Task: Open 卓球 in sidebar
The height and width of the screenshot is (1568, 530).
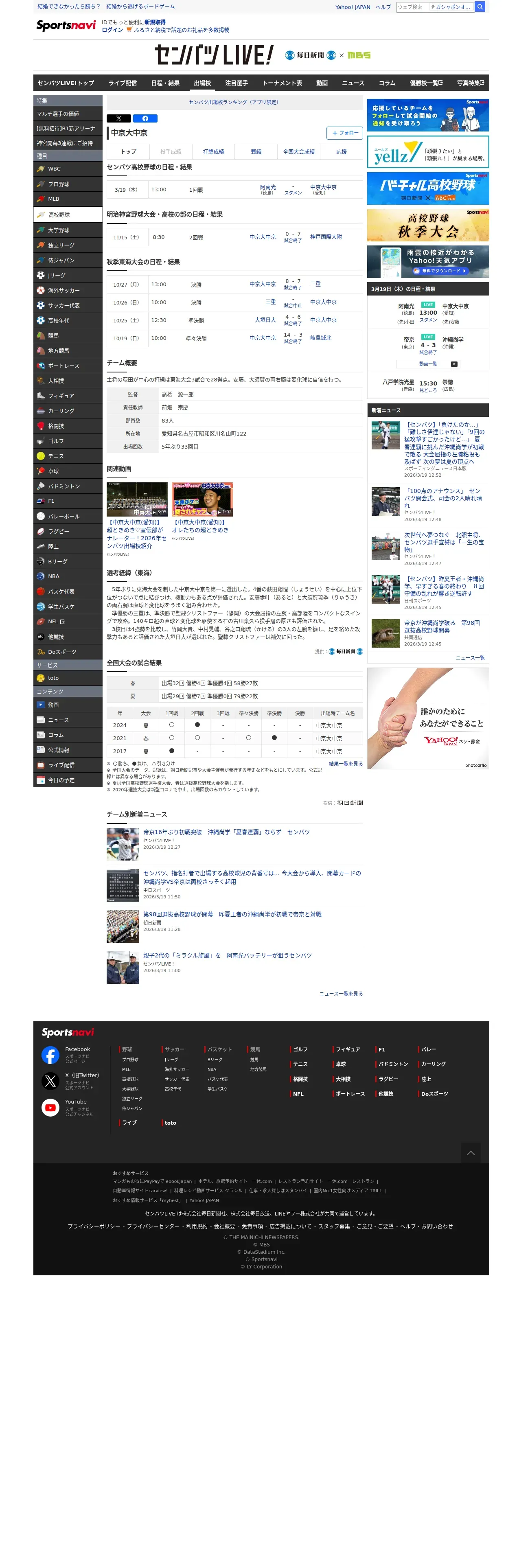Action: (x=68, y=471)
